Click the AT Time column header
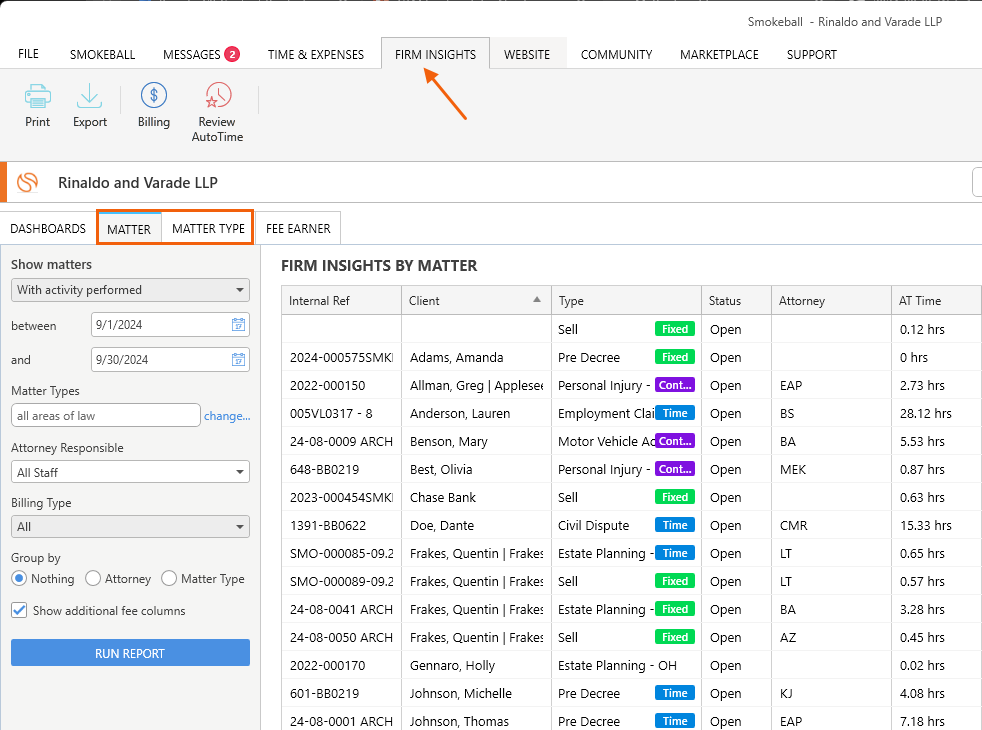The height and width of the screenshot is (730, 982). pyautogui.click(x=936, y=301)
